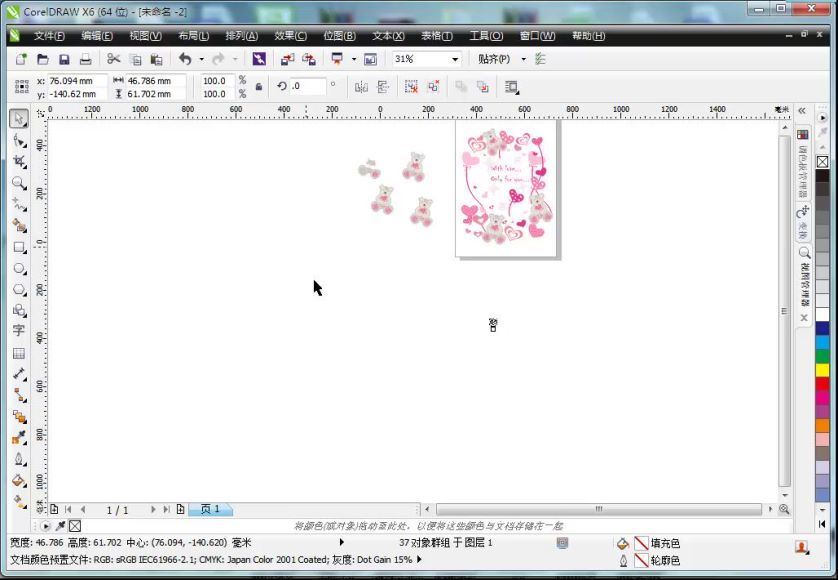Open the 编辑(E) menu
This screenshot has height=580, width=838.
(97, 36)
